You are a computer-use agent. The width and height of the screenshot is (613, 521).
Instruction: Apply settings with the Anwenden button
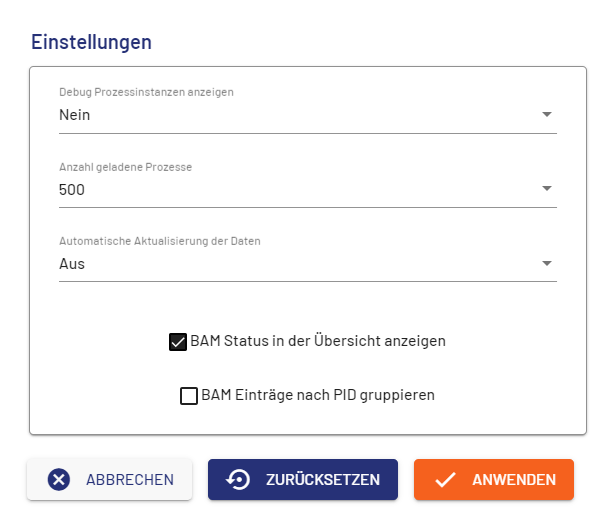493,480
